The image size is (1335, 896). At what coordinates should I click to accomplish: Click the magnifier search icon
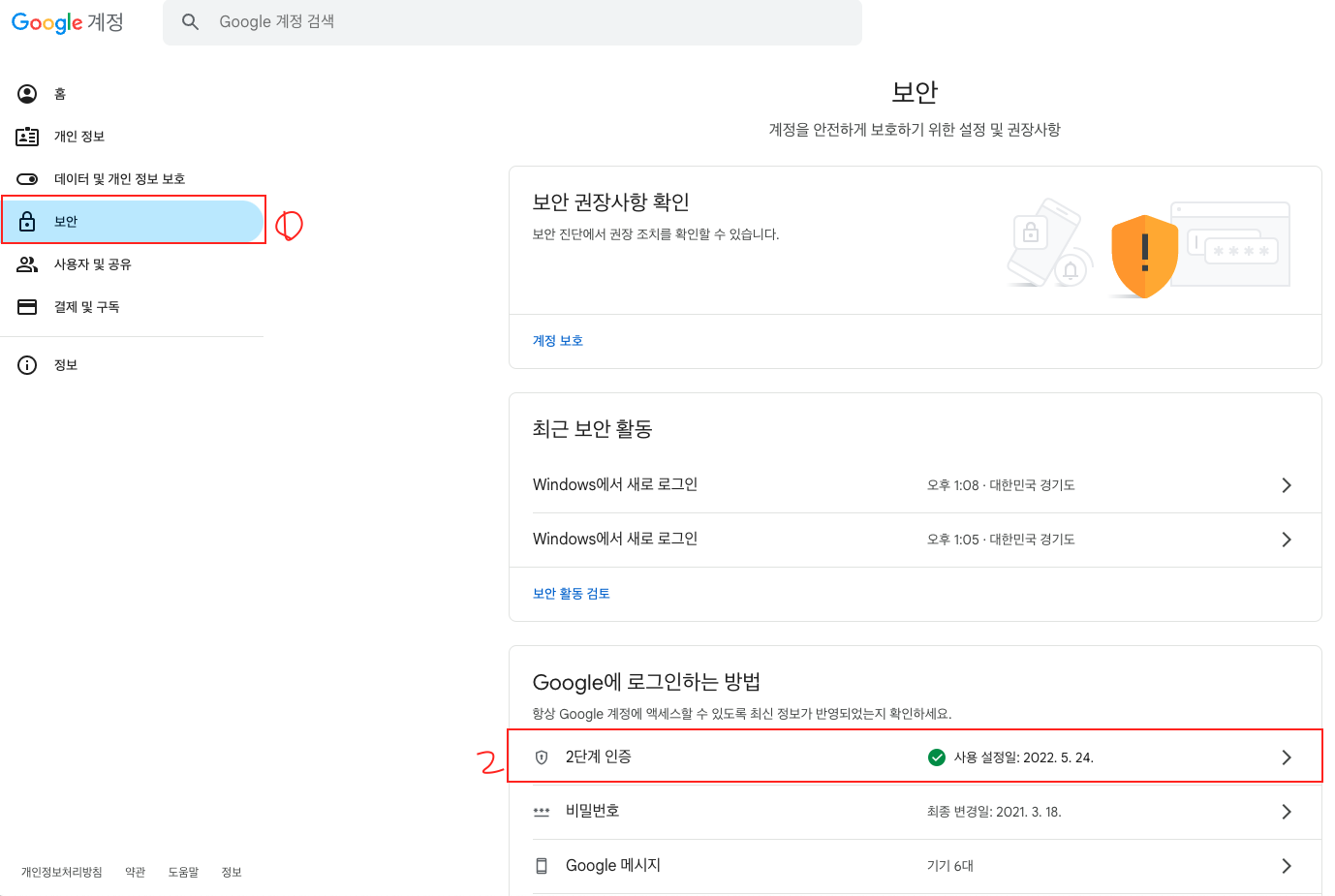(191, 21)
